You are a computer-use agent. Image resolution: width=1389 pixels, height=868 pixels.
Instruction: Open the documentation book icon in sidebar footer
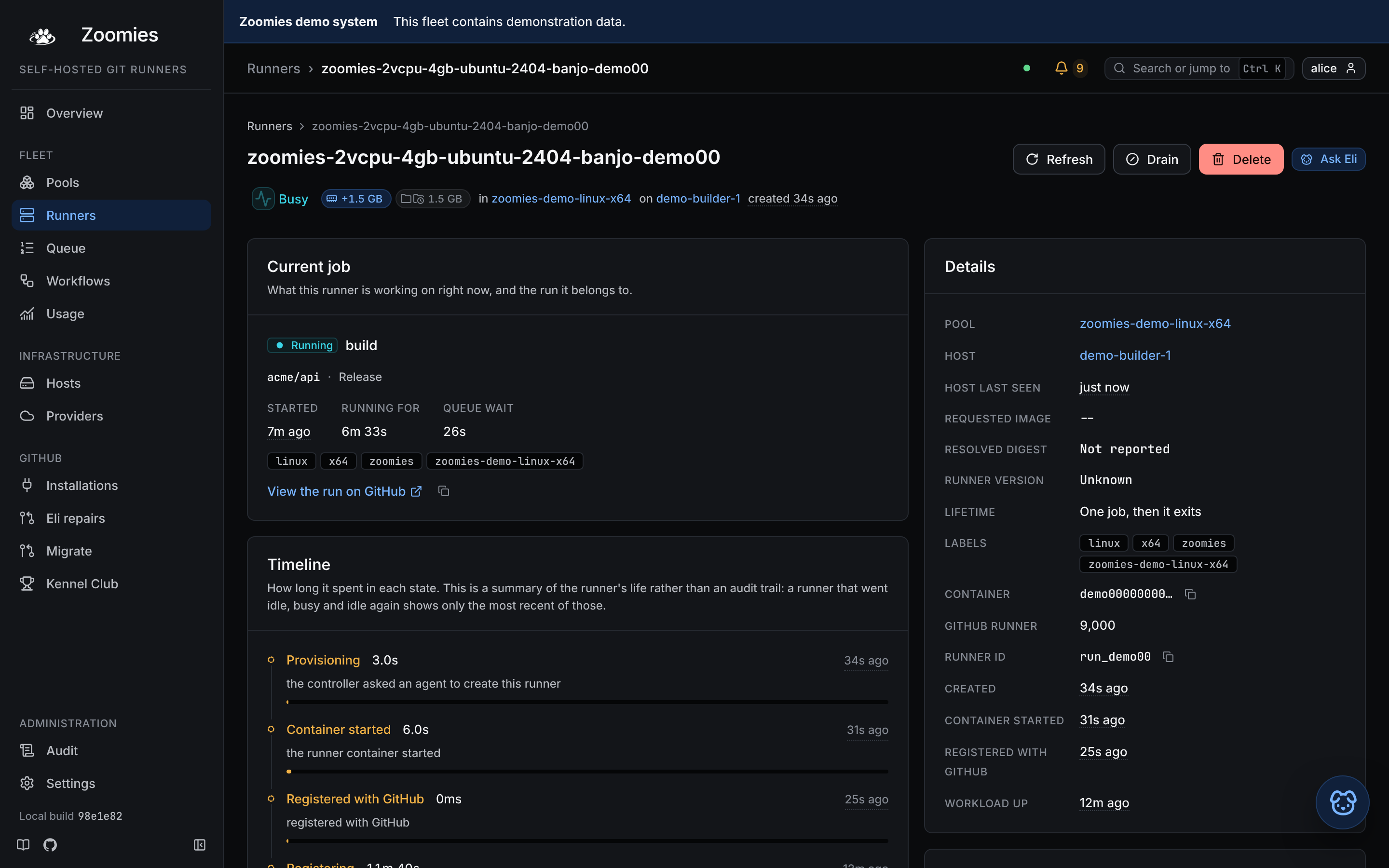(23, 844)
